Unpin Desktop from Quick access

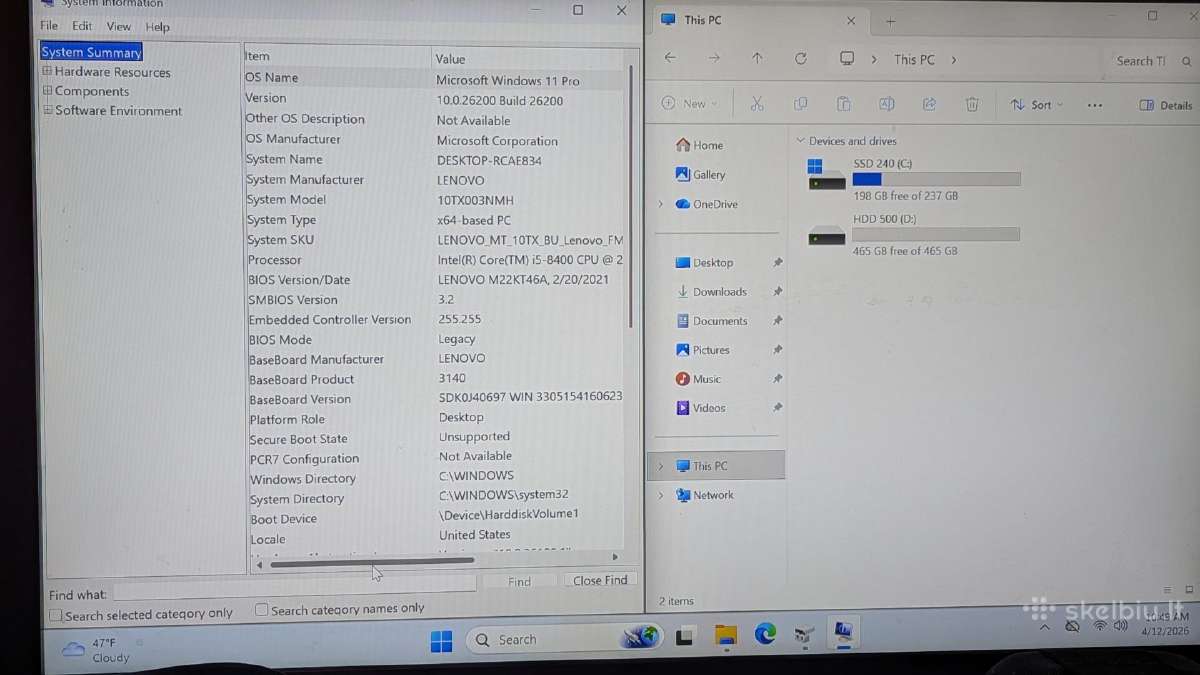click(x=777, y=263)
